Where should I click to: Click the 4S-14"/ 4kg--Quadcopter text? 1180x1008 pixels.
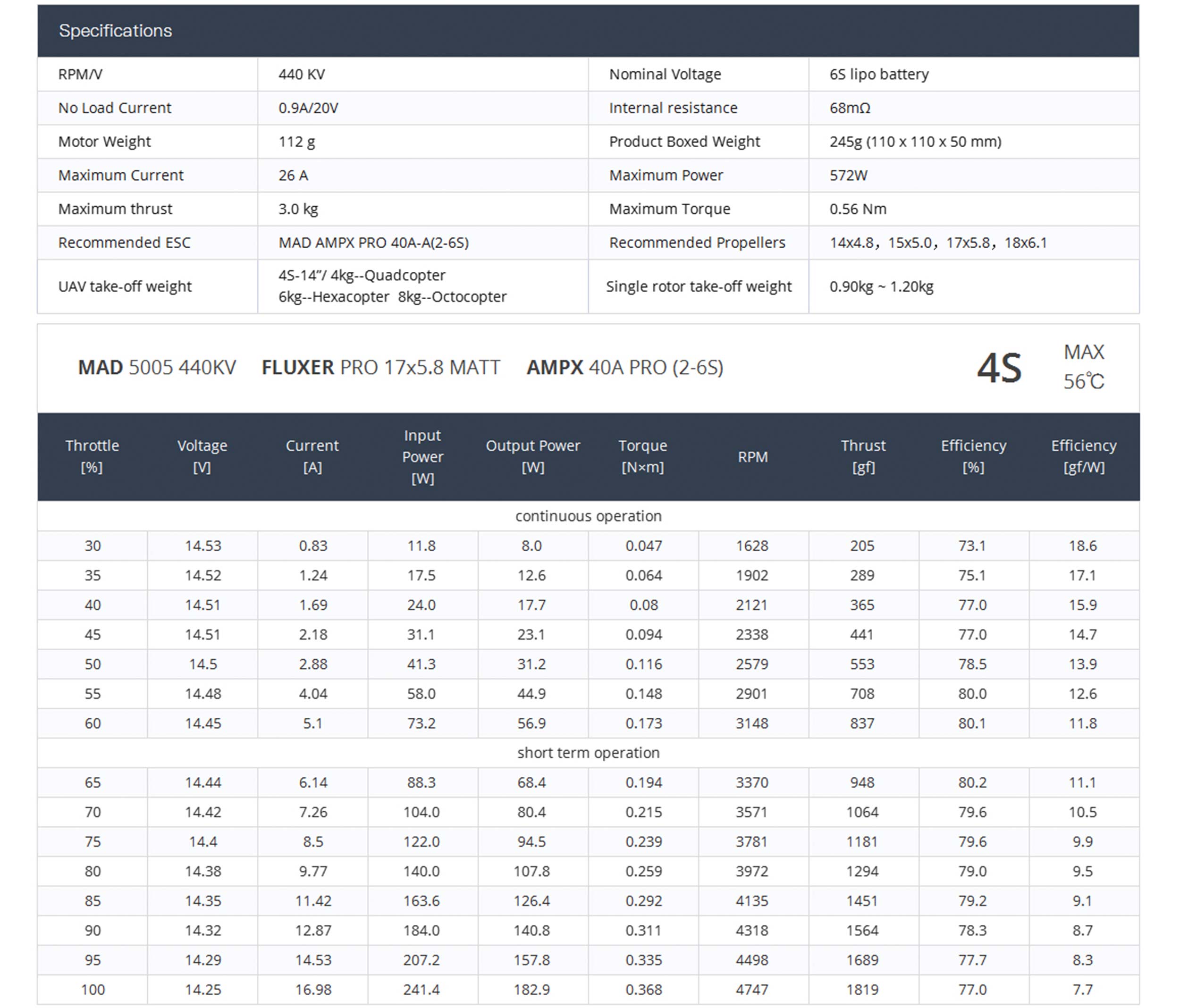coord(362,275)
